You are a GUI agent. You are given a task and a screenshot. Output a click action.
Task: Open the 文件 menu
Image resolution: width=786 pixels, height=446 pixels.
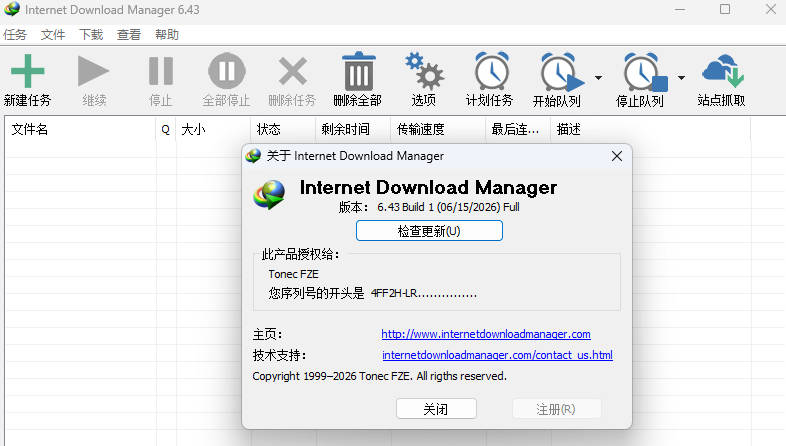click(53, 35)
